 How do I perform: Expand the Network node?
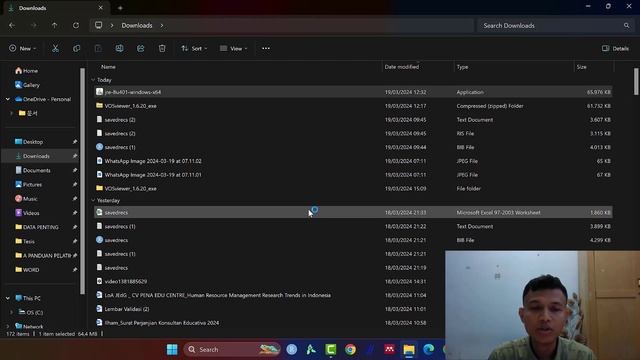(x=8, y=326)
